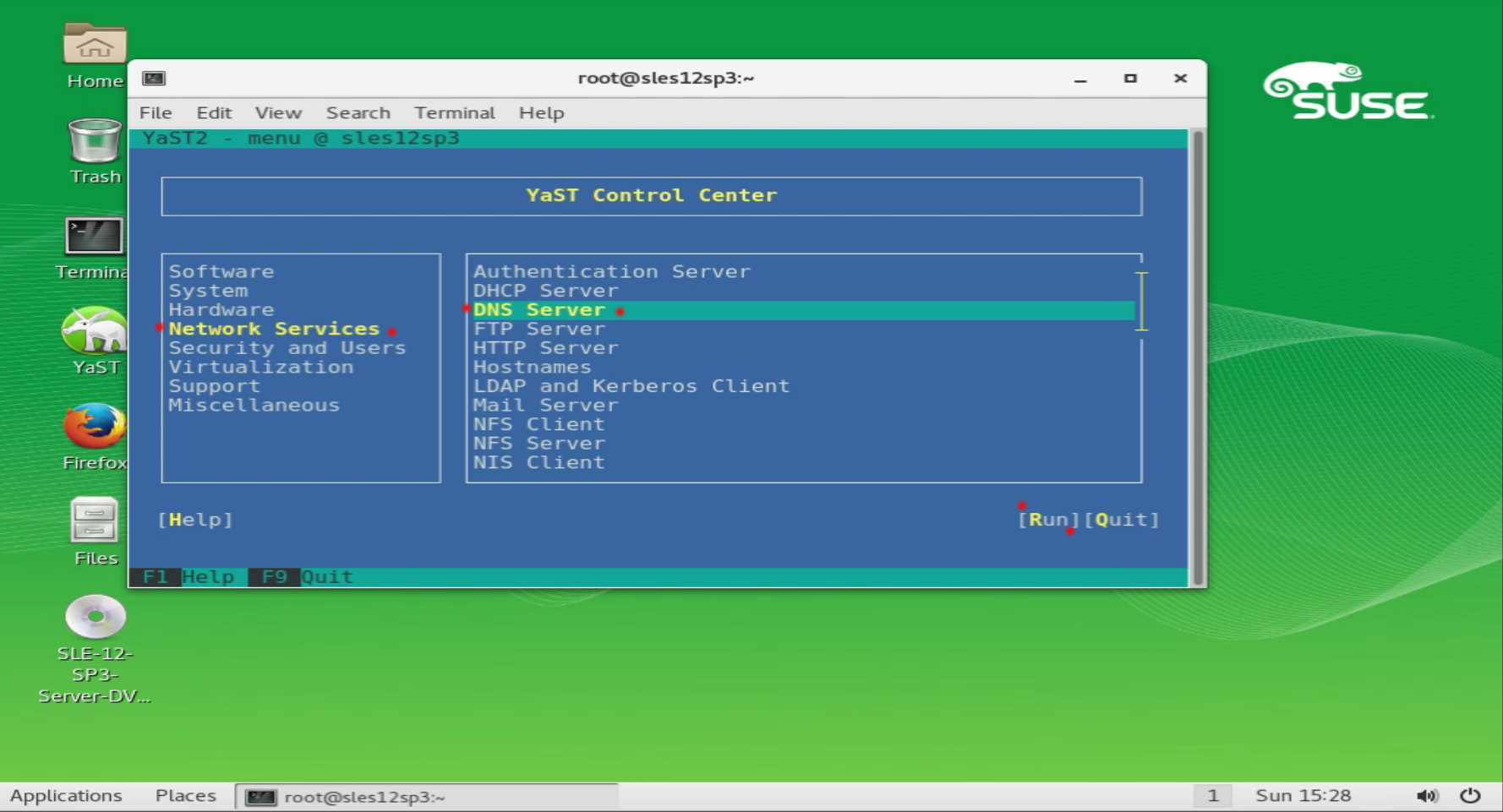Select the highlighted DNS Server module
Screen dimensions: 1503x812
coord(802,310)
